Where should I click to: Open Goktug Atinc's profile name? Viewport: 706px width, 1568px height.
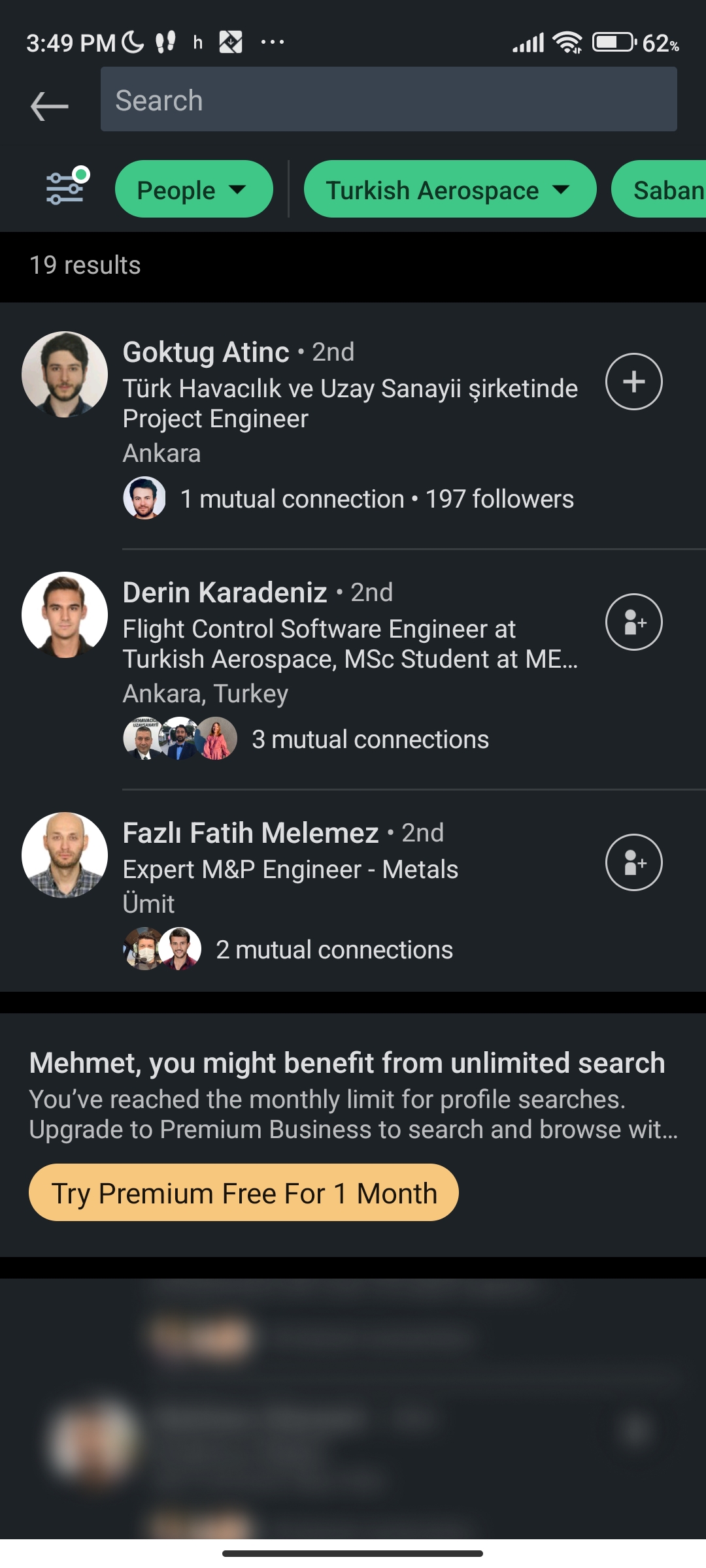(x=206, y=353)
